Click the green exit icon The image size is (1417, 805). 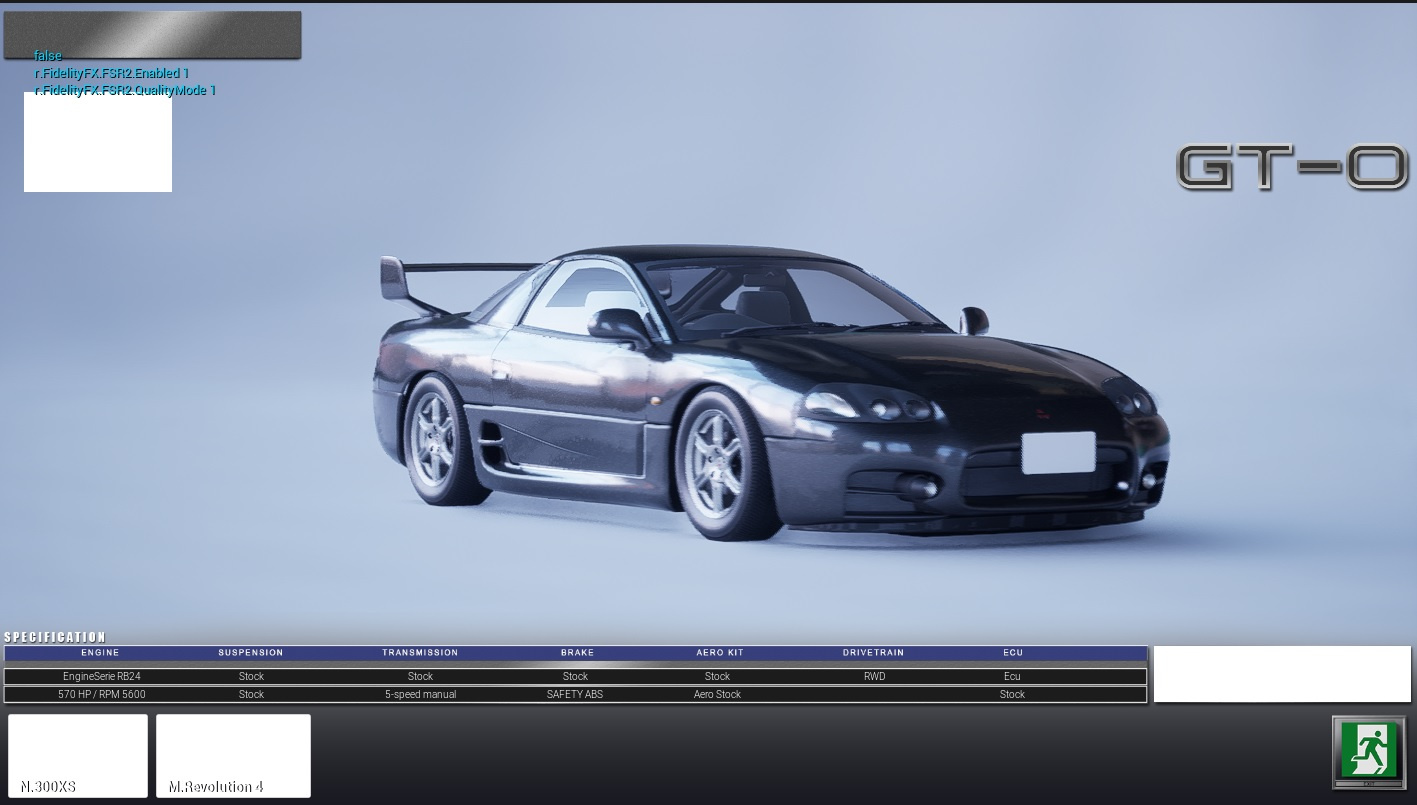pyautogui.click(x=1367, y=752)
